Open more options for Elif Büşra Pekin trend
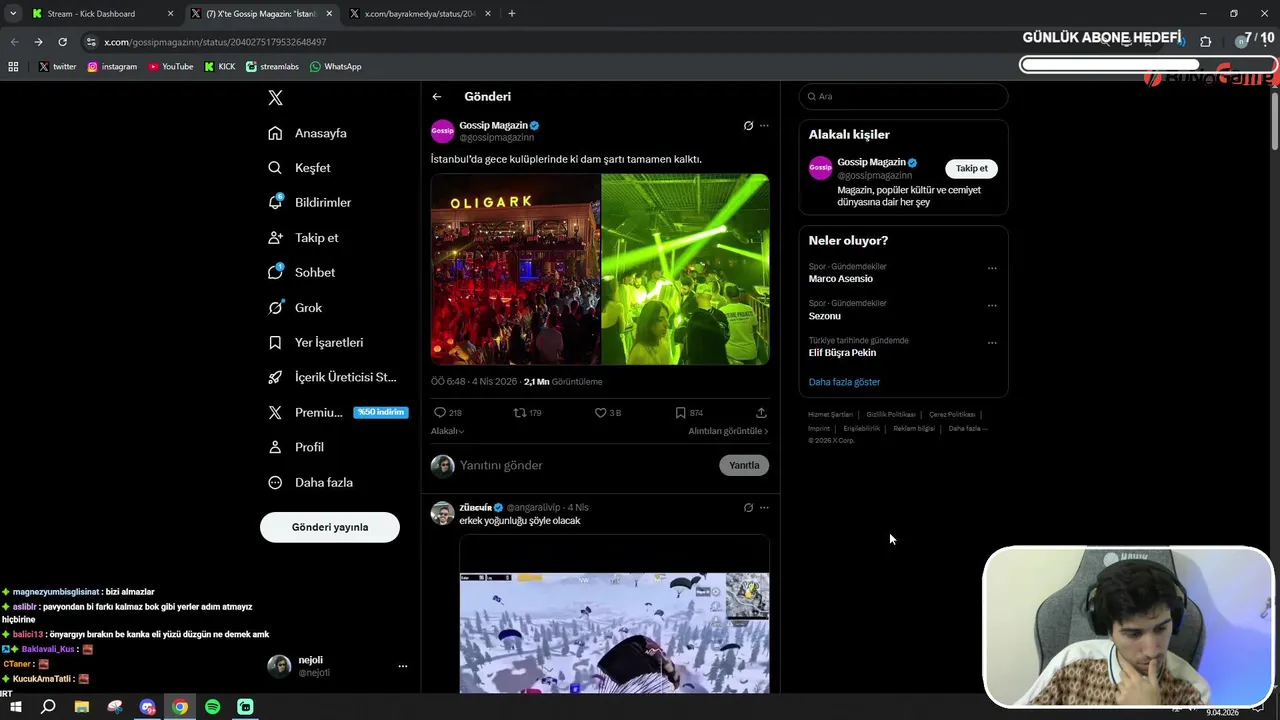The image size is (1280, 720). click(x=992, y=342)
